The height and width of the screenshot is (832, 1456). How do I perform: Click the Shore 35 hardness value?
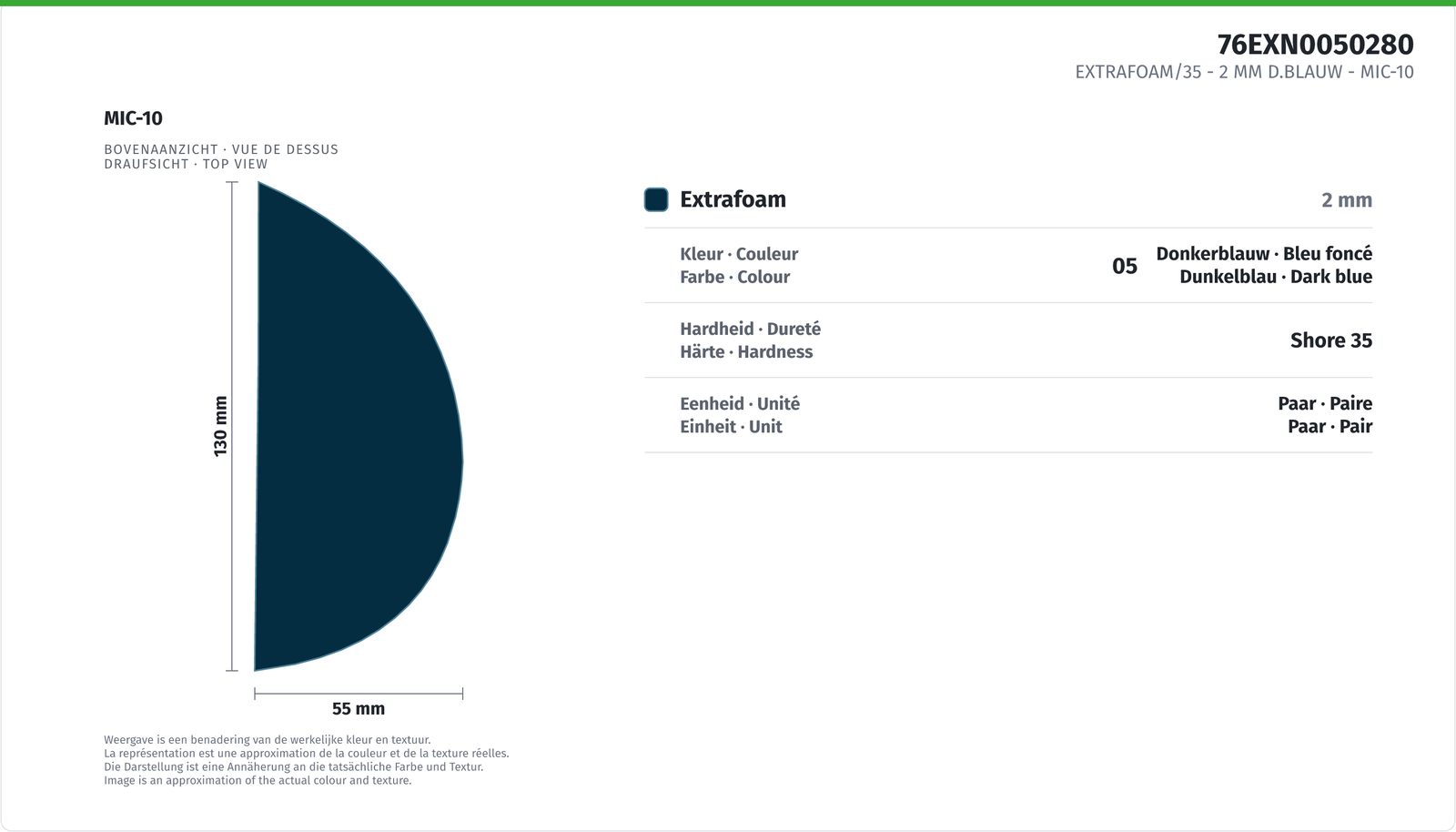(1331, 340)
